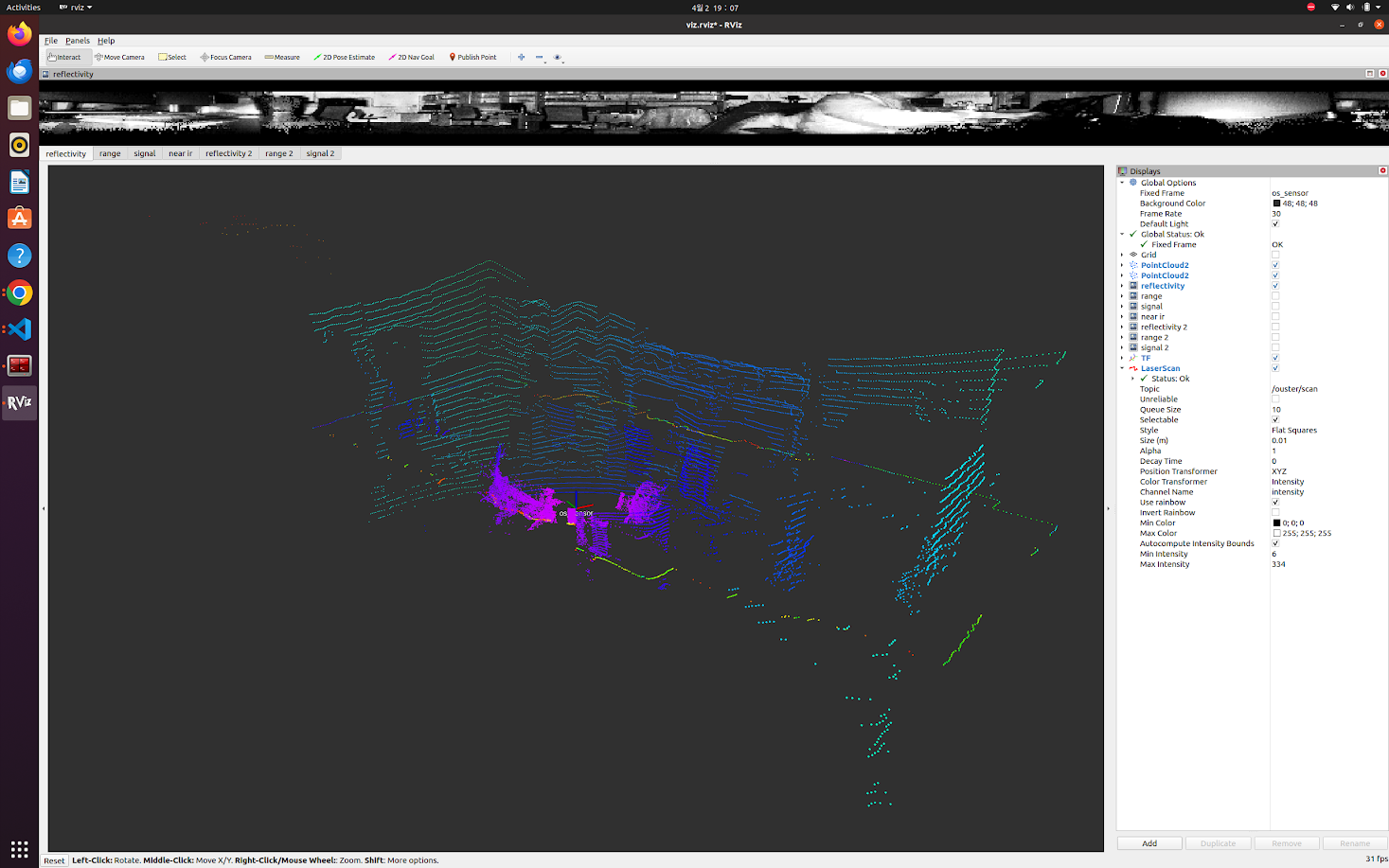
Task: Select the 2D Nav Goal tool
Action: point(412,57)
